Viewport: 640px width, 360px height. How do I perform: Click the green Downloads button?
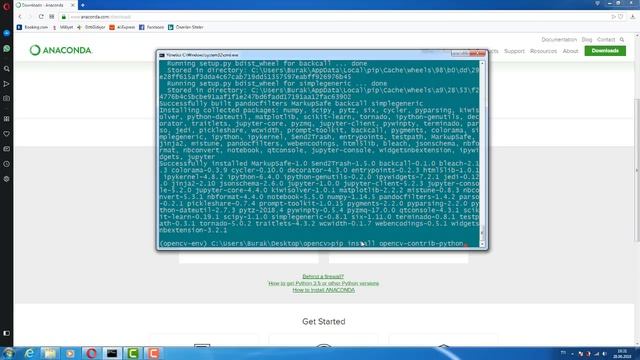[605, 51]
